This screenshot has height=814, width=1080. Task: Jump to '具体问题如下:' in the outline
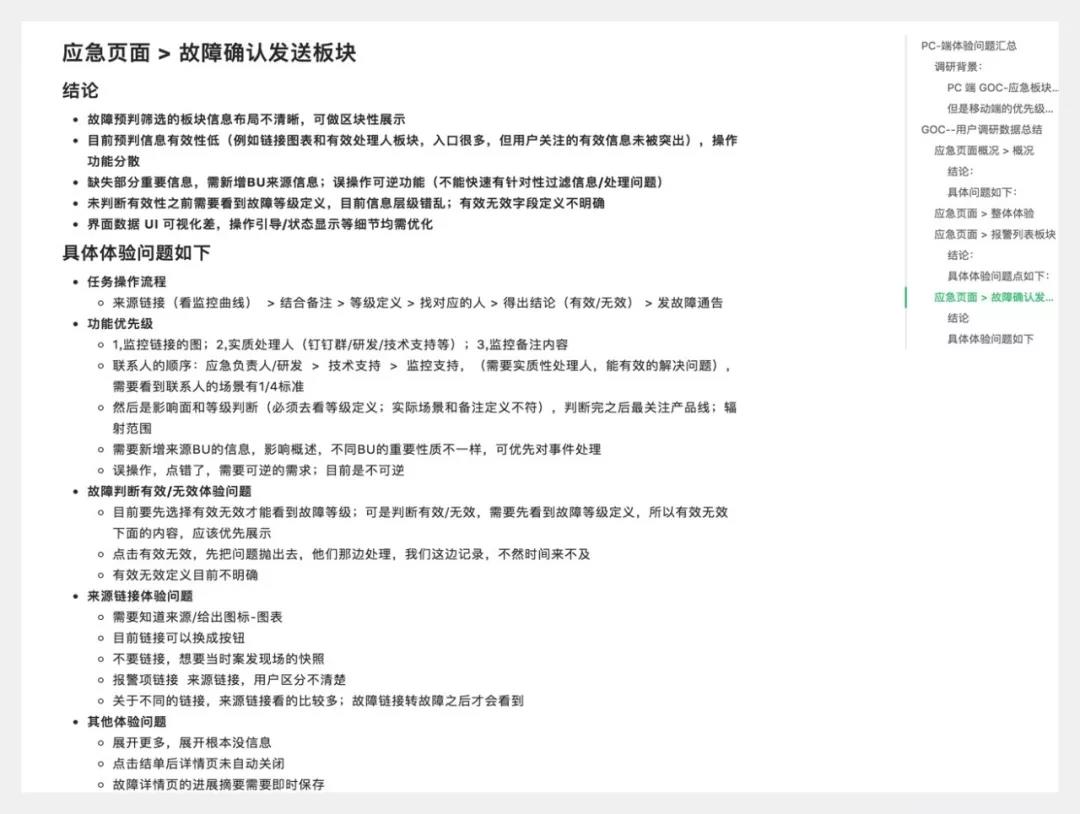pos(982,192)
